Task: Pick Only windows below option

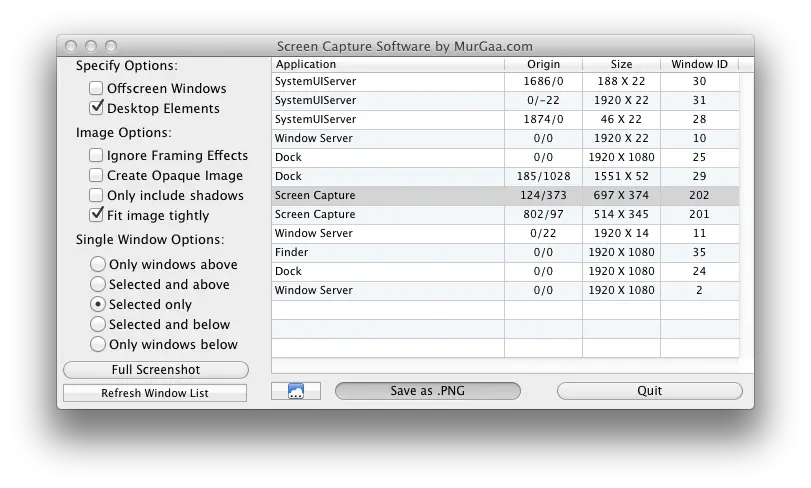Action: (98, 344)
